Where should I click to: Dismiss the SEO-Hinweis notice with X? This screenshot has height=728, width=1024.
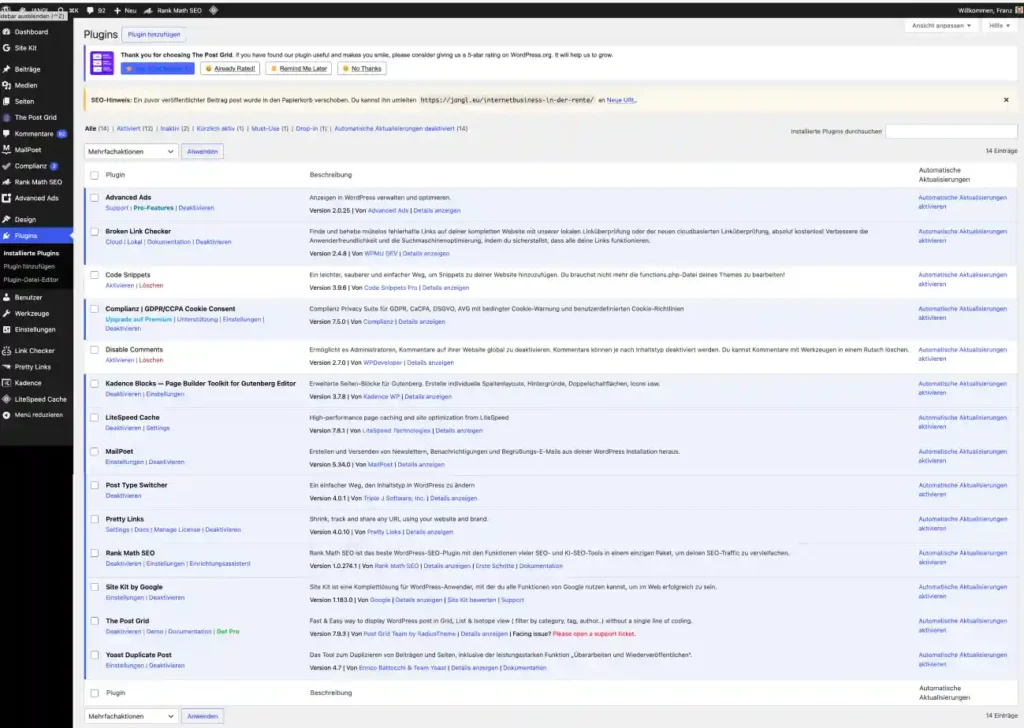(x=1006, y=100)
